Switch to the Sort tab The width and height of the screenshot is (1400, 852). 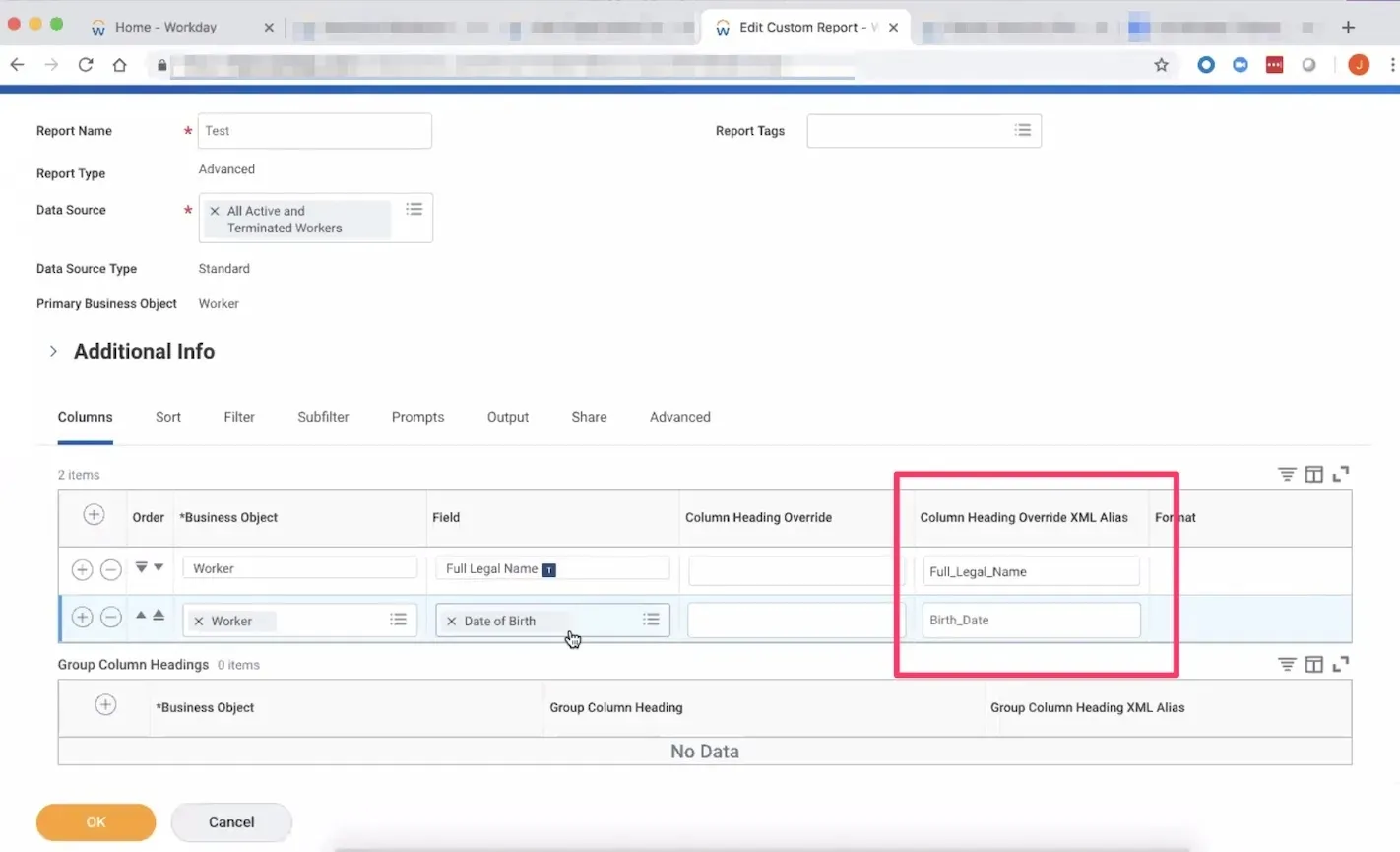tap(168, 417)
